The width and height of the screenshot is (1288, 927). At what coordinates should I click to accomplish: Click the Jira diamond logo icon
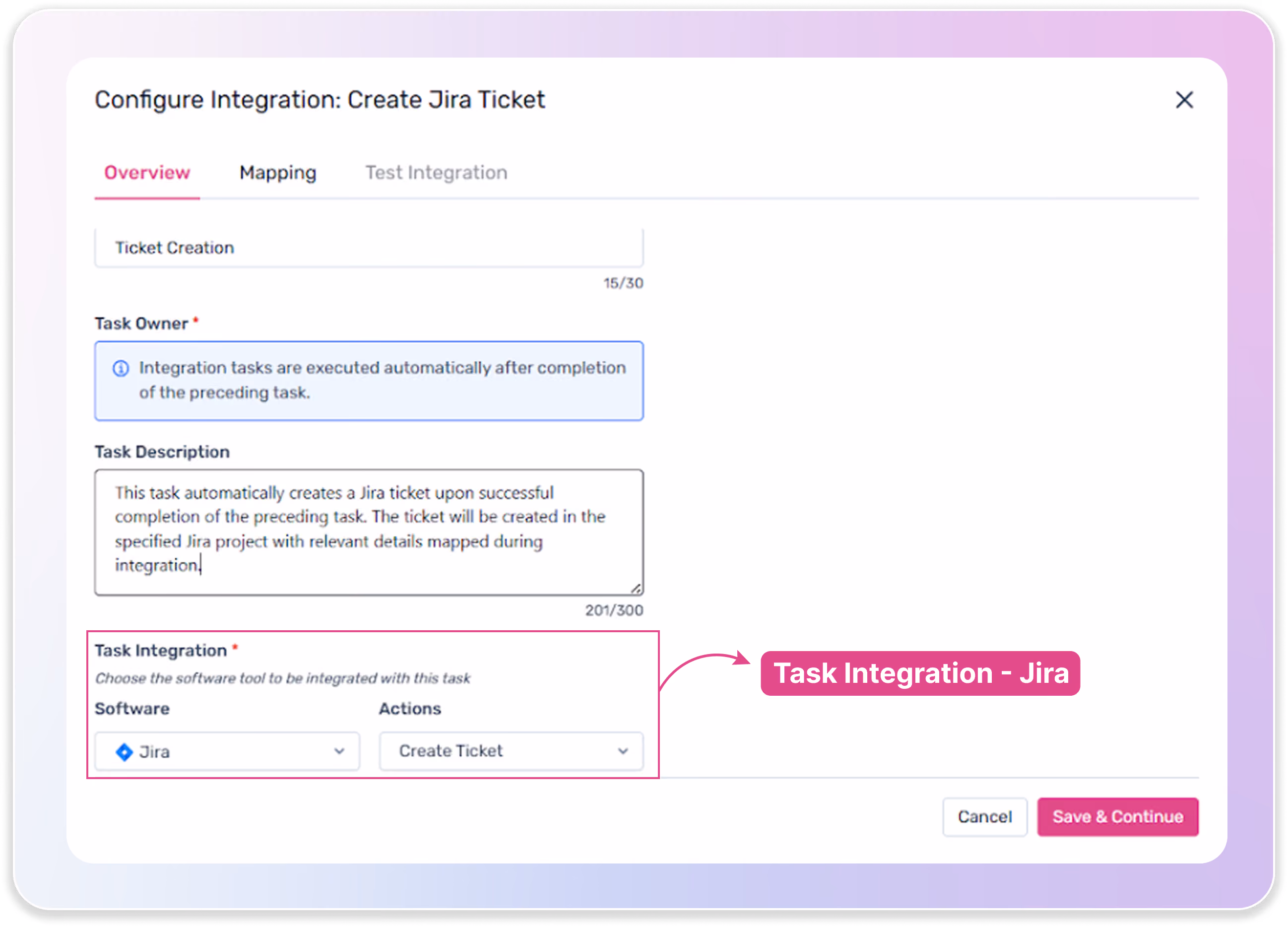pyautogui.click(x=124, y=751)
